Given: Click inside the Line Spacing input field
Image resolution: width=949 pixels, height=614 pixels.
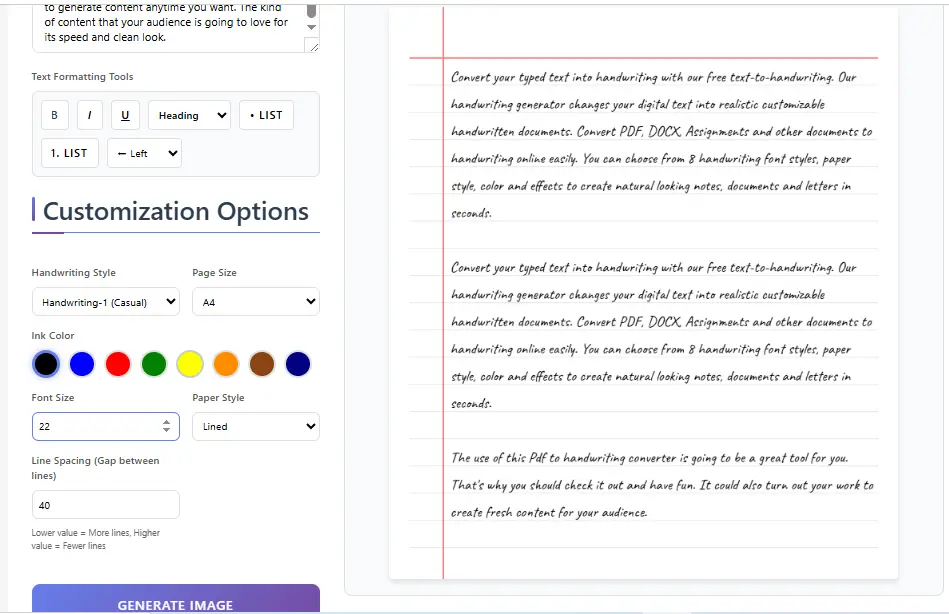Looking at the screenshot, I should coord(105,504).
